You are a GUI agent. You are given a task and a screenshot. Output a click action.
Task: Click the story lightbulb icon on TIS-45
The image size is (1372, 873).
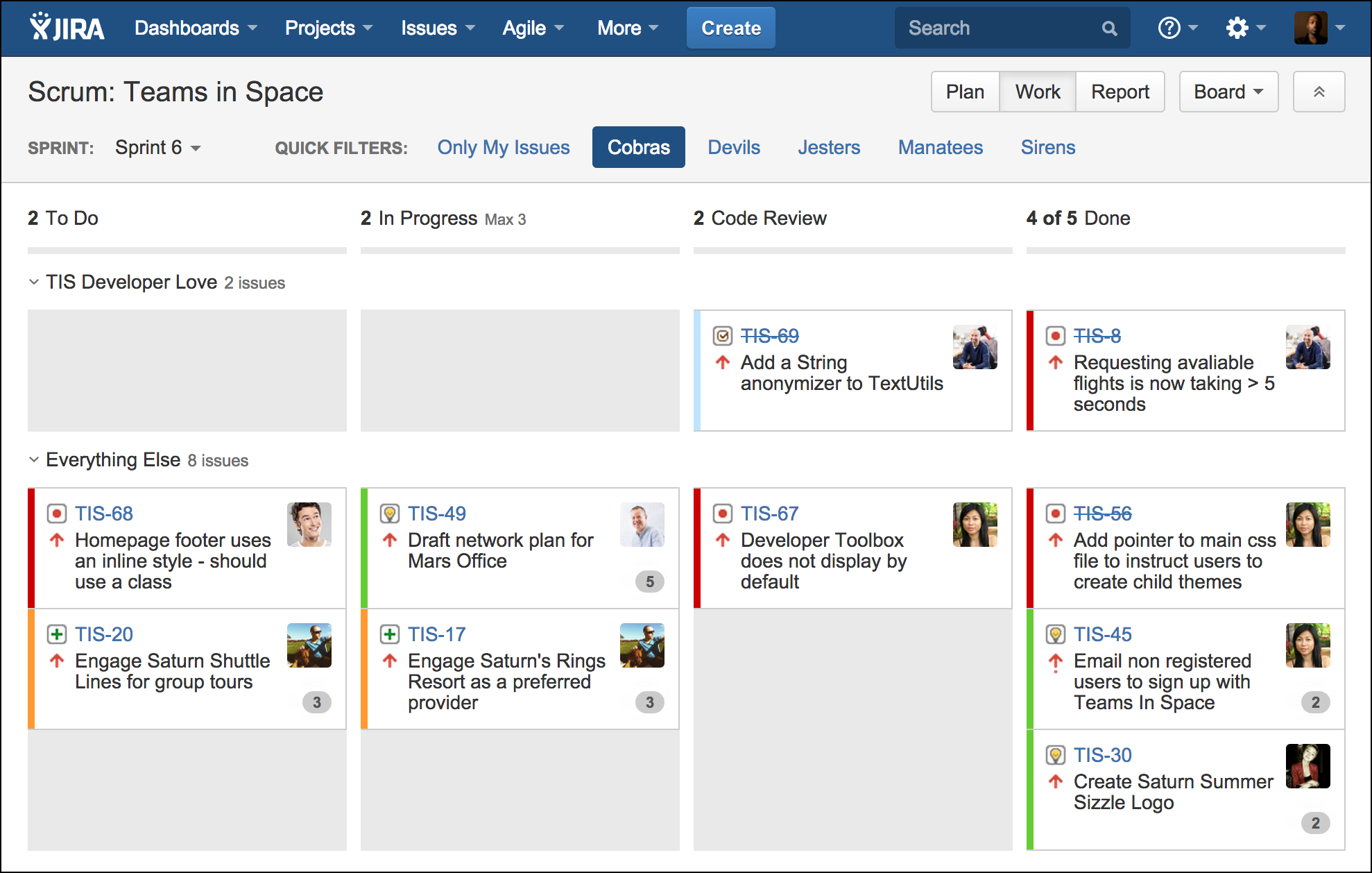[1055, 634]
